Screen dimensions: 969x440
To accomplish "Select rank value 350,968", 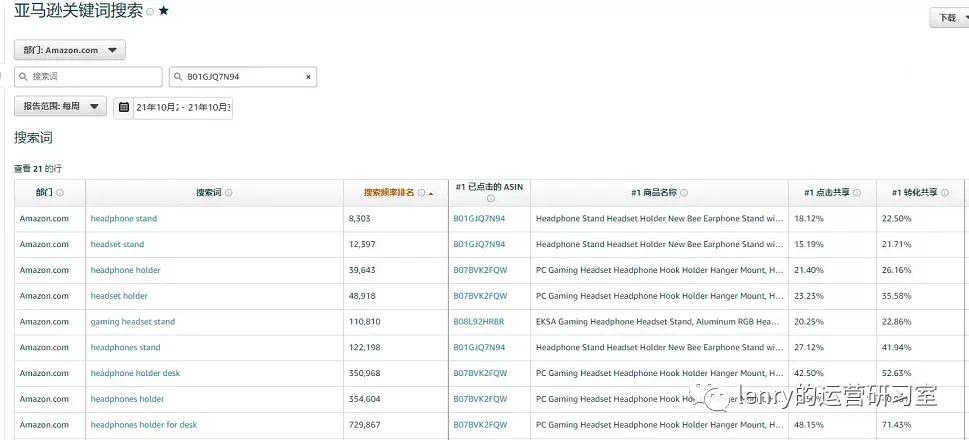I will 365,373.
